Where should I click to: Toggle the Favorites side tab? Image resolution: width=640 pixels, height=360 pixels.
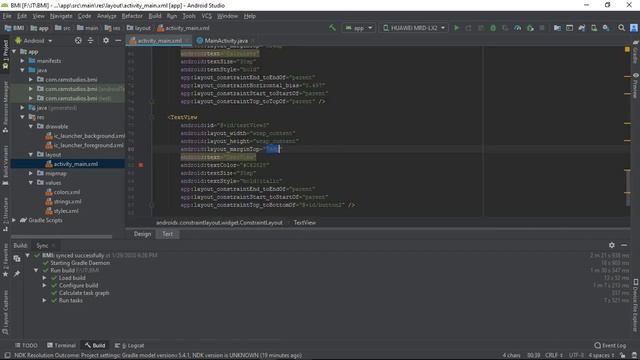pyautogui.click(x=5, y=260)
